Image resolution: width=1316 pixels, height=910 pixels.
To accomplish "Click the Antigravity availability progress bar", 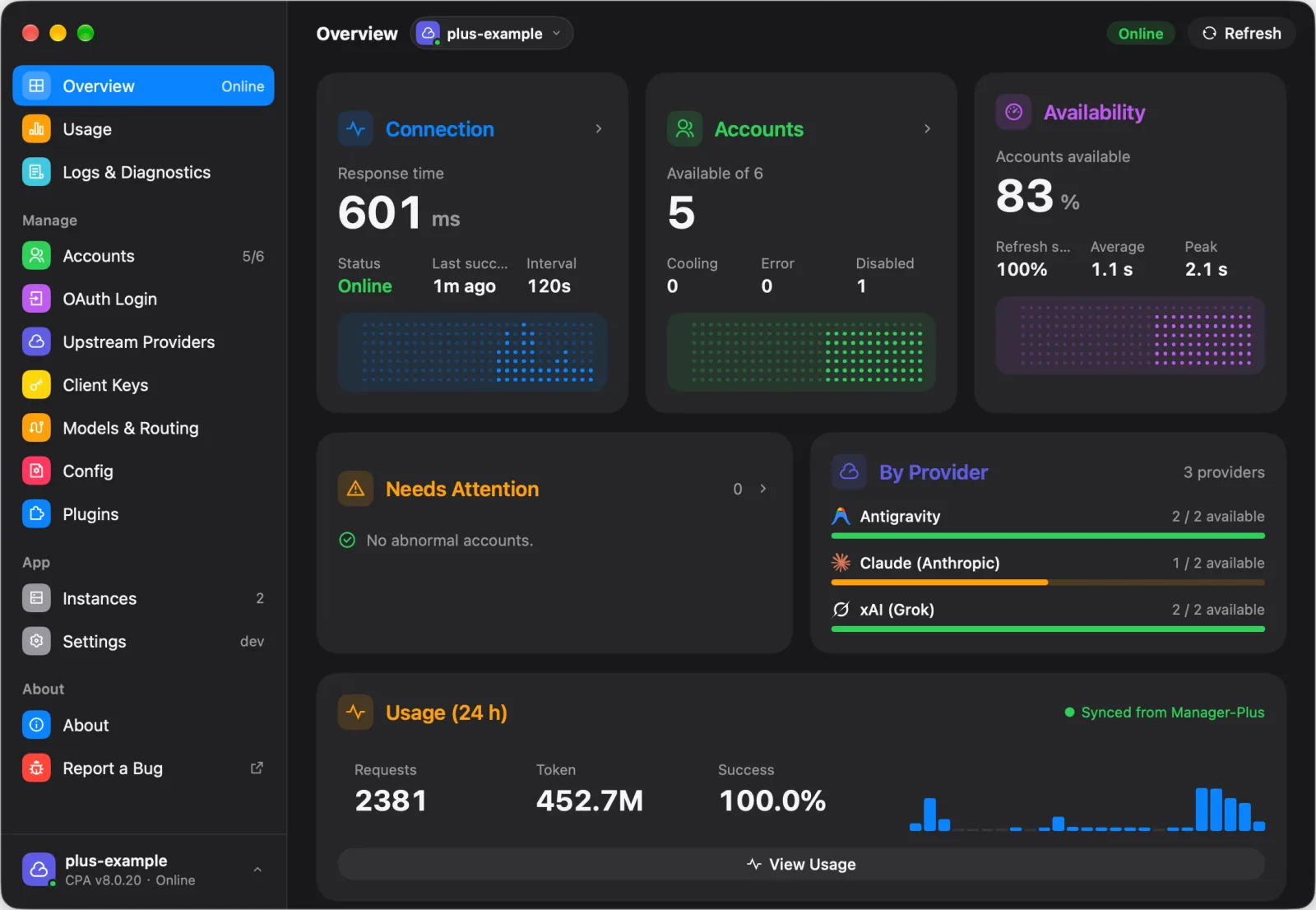I will click(x=1048, y=536).
